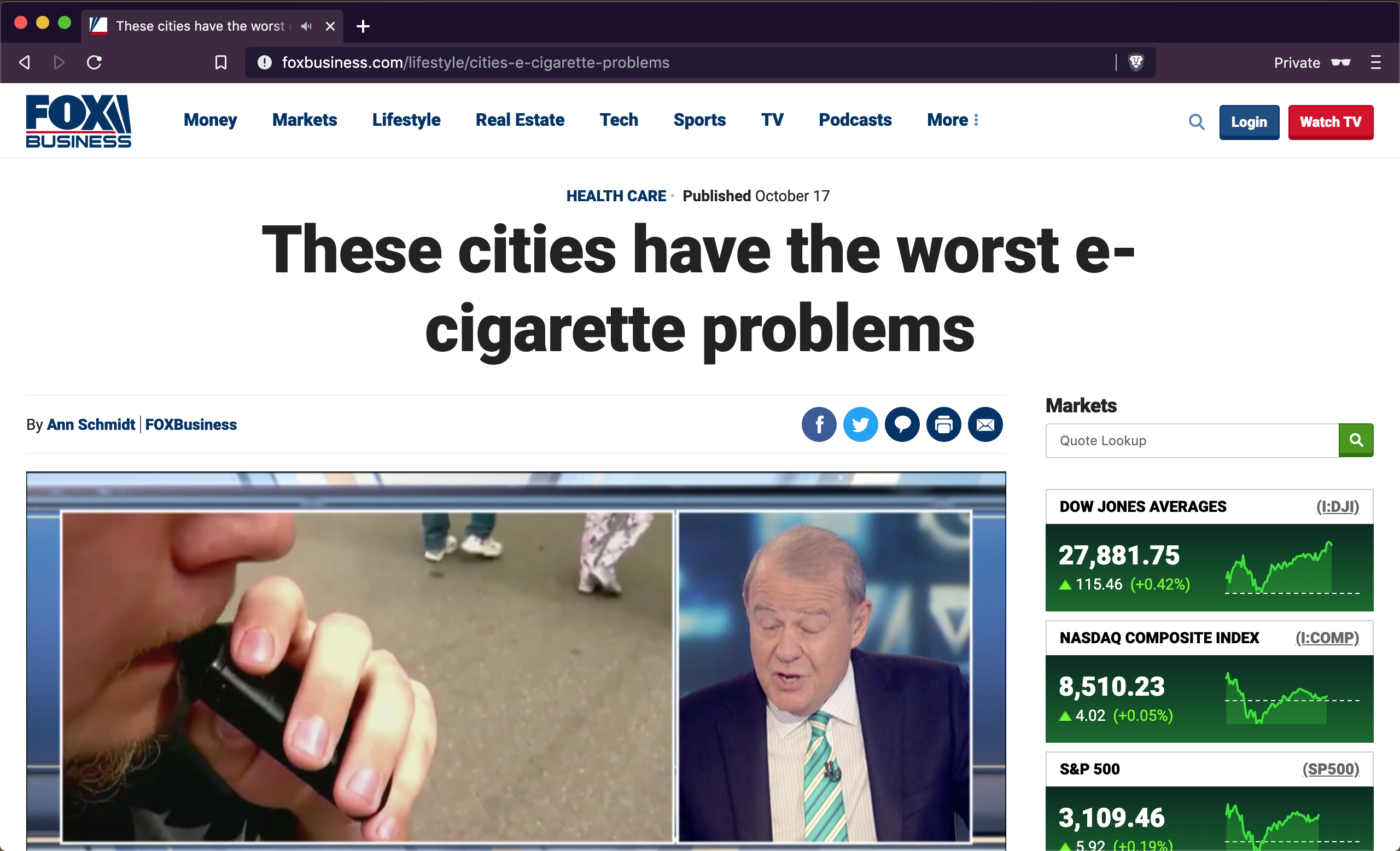Image resolution: width=1400 pixels, height=851 pixels.
Task: Print the article
Action: (943, 424)
